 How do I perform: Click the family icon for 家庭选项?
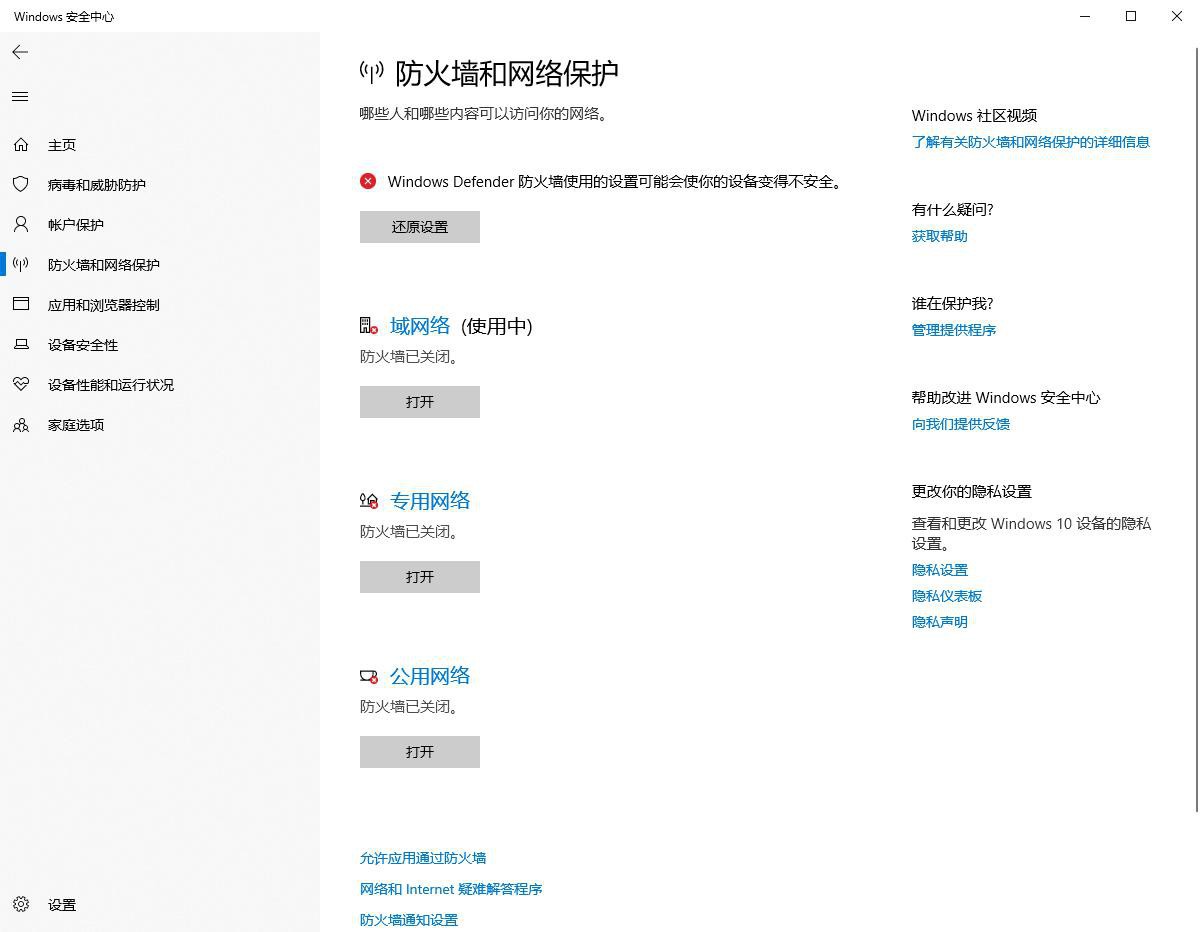pyautogui.click(x=21, y=425)
